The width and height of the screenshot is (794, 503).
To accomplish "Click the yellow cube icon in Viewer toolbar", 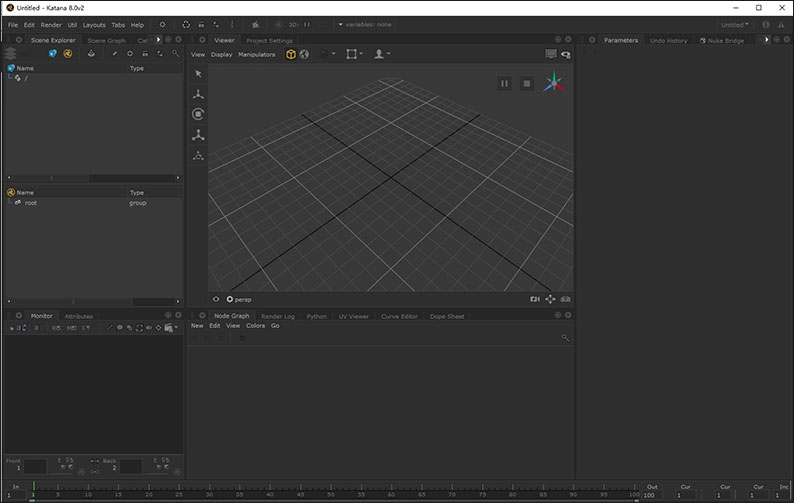I will 291,54.
